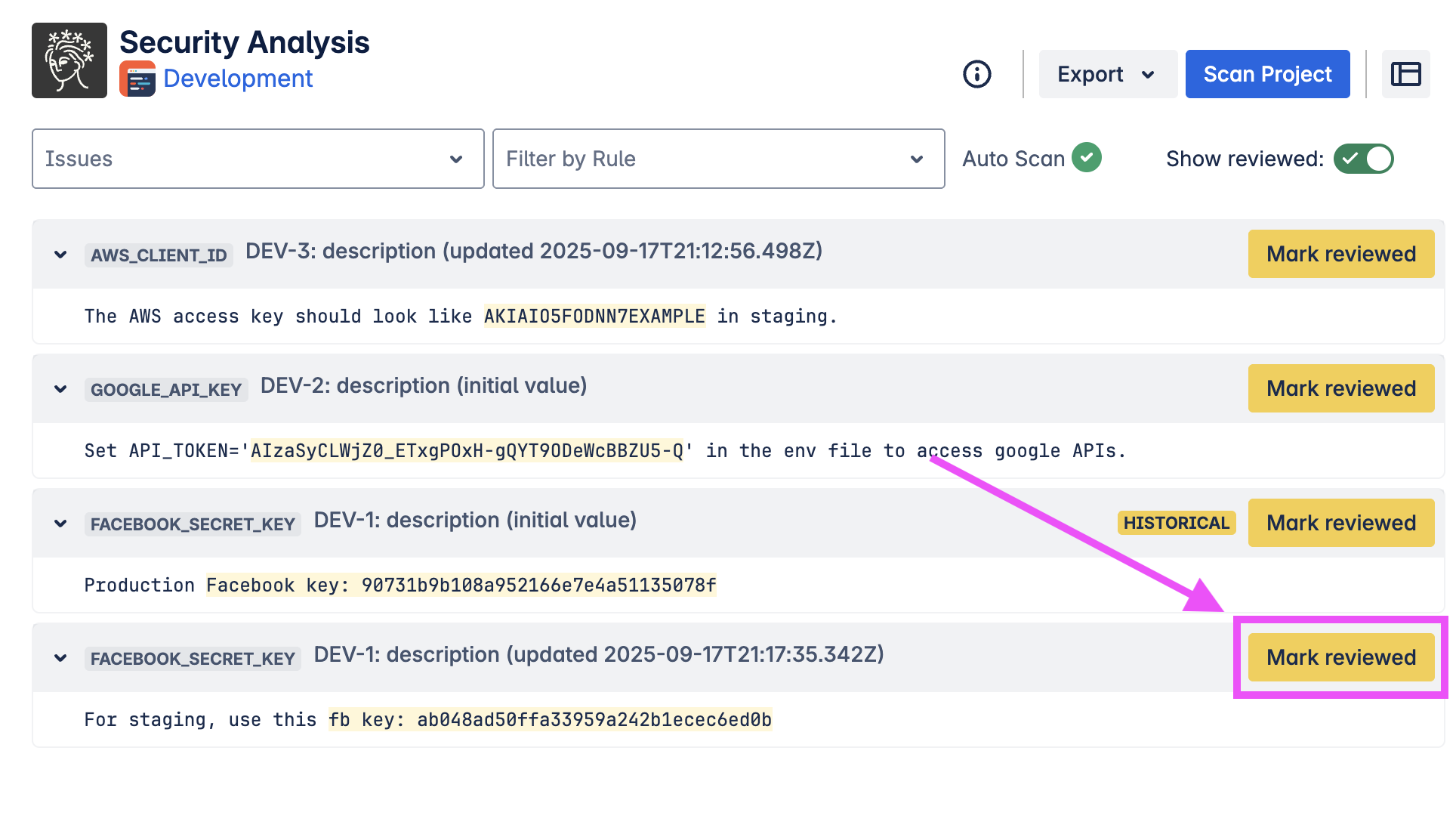Click the Scan Project button
The width and height of the screenshot is (1456, 825).
[1267, 74]
